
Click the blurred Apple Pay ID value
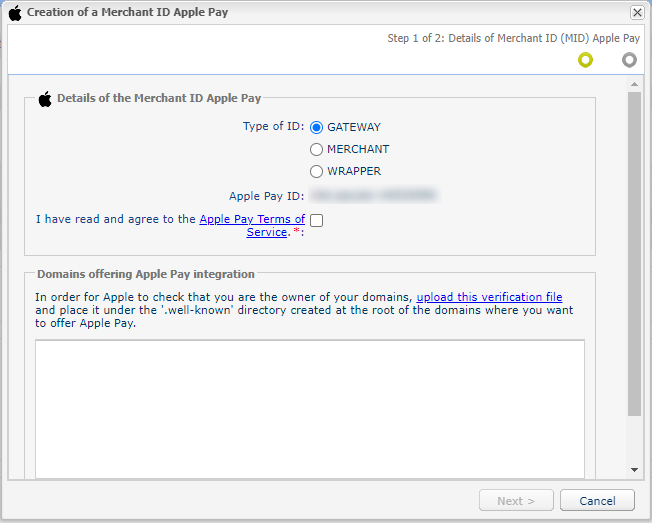tap(374, 195)
